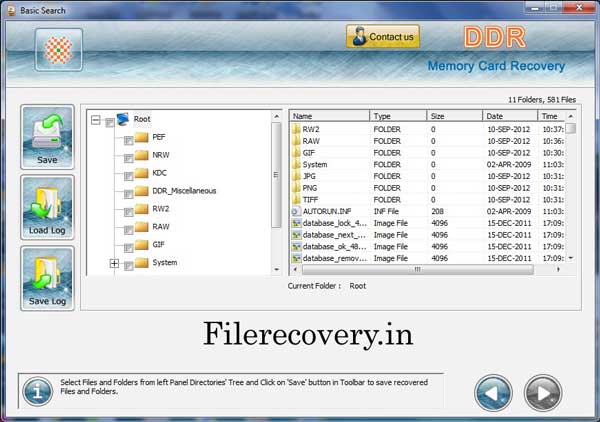Click the RW2 folder icon in tree

142,209
